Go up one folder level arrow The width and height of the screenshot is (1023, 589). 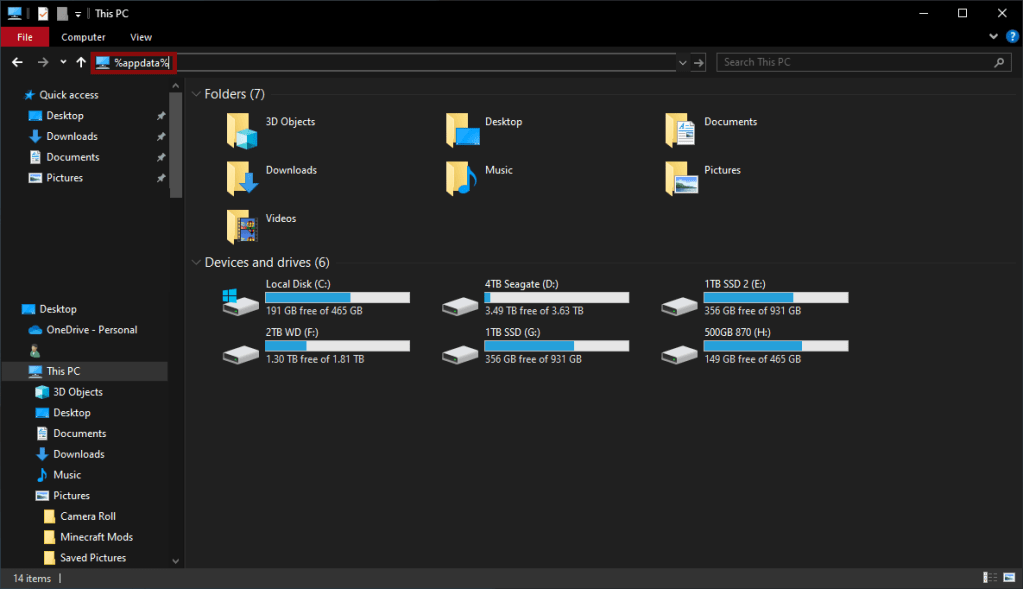[81, 62]
